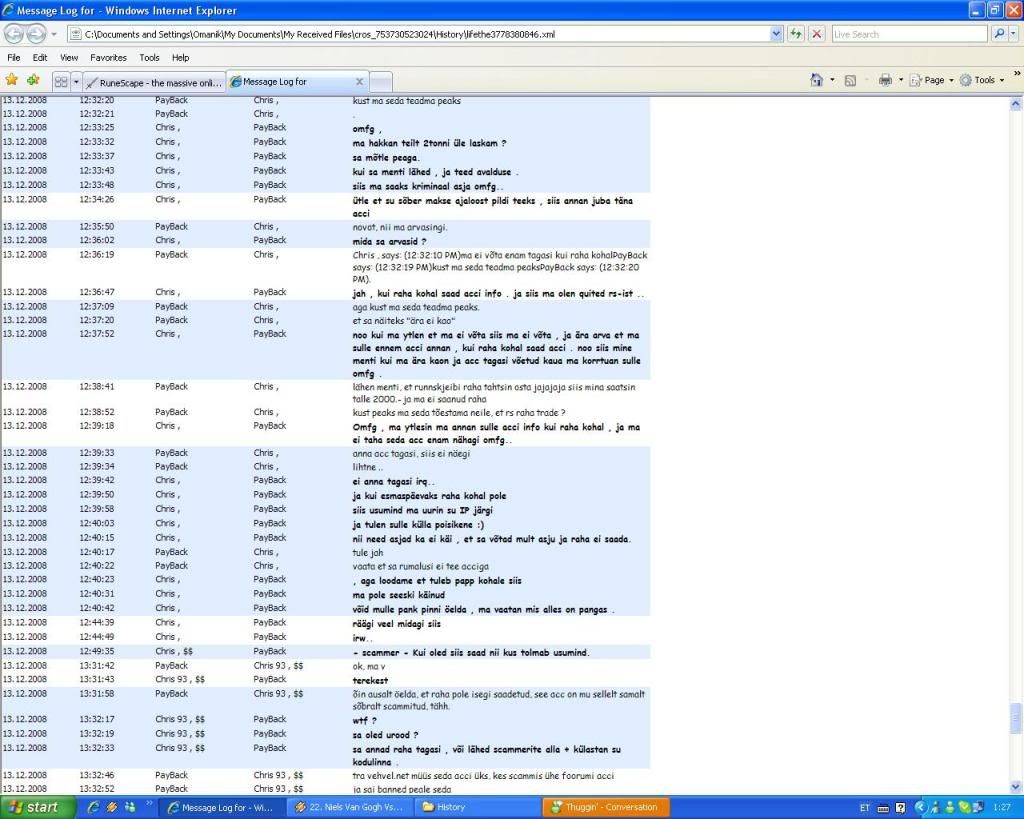Click the browser Back arrow button
The width and height of the screenshot is (1024, 819).
pos(16,34)
